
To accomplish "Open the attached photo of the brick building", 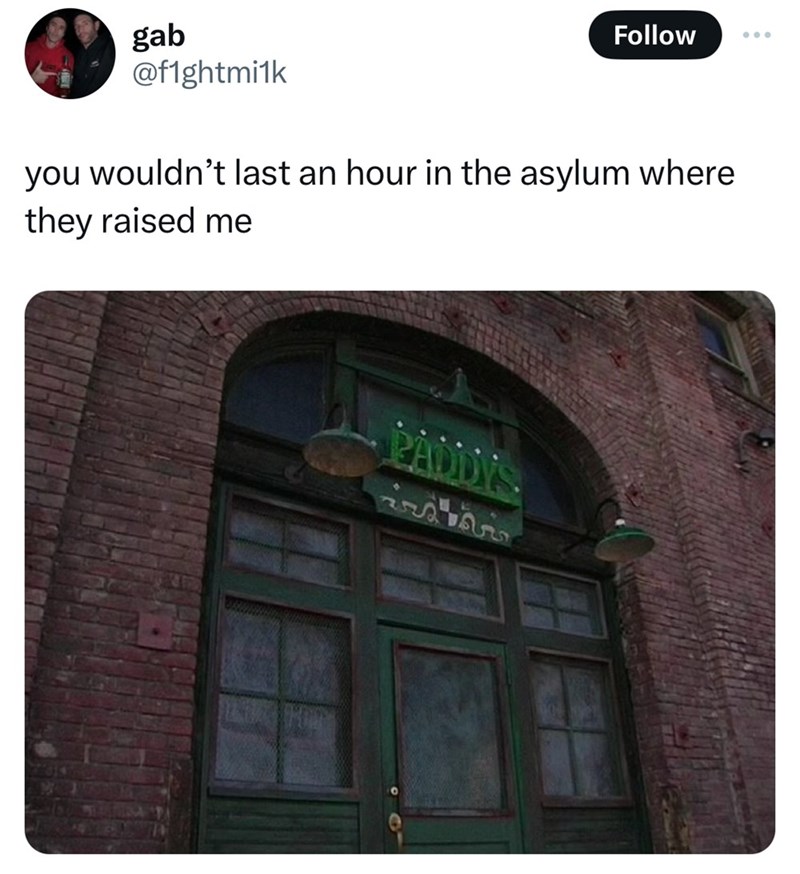I will pos(400,572).
